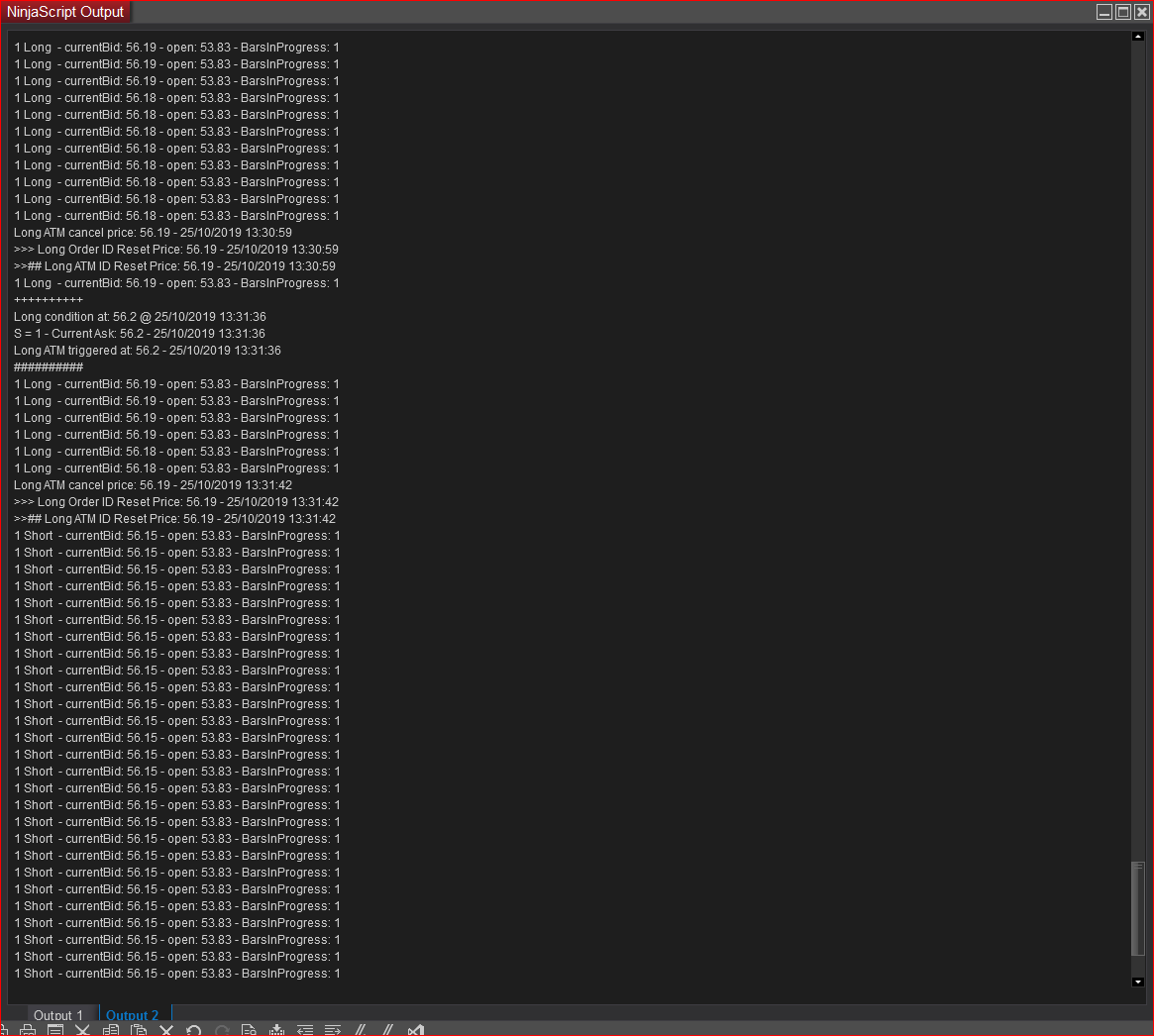Click the find-in-document icon in bottom toolbar
1154x1036 pixels.
coord(249,1030)
